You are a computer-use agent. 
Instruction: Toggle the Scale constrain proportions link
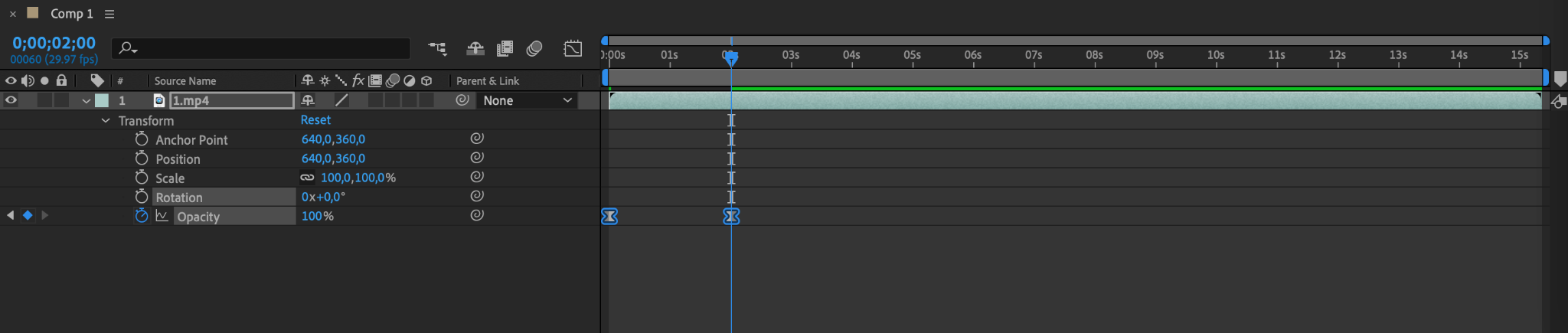click(x=307, y=178)
